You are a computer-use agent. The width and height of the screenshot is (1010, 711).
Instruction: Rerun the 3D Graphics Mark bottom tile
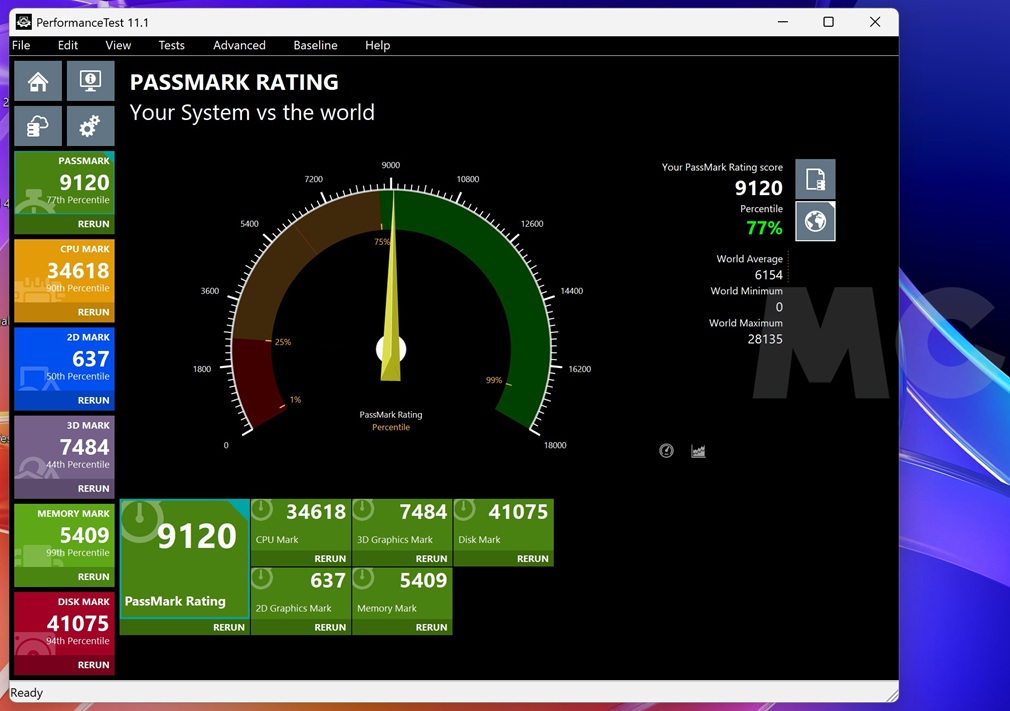click(x=431, y=559)
